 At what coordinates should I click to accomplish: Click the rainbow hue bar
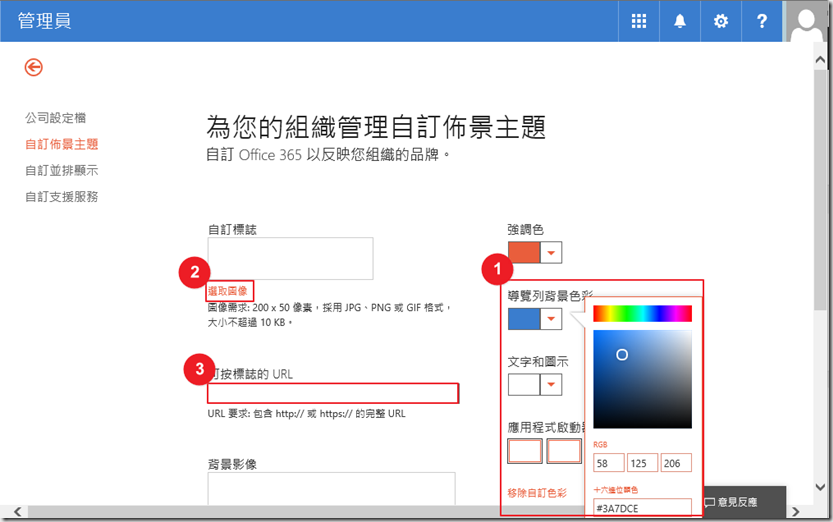642,314
